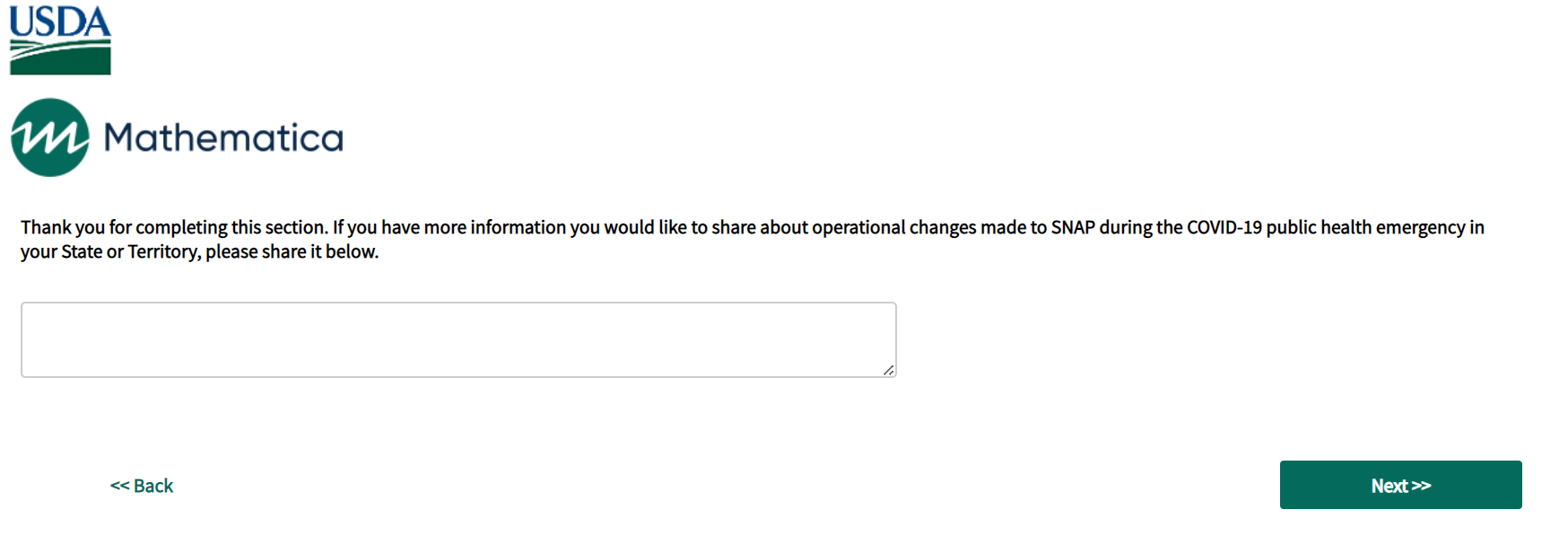
Task: Click the words "Thank you" in the prompt
Action: tap(63, 227)
